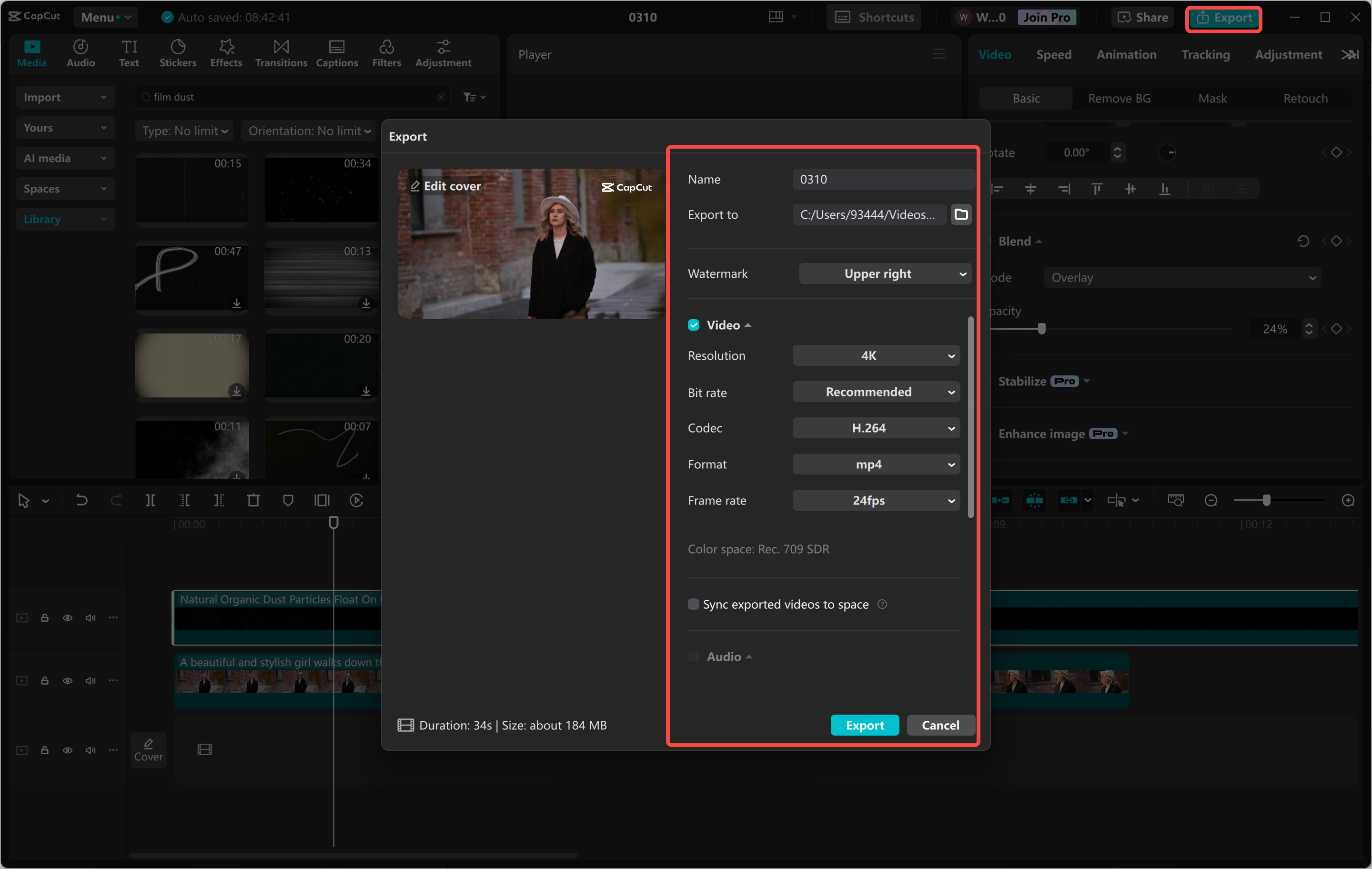Switch to the Speed tab
Viewport: 1372px width, 869px height.
pos(1053,54)
